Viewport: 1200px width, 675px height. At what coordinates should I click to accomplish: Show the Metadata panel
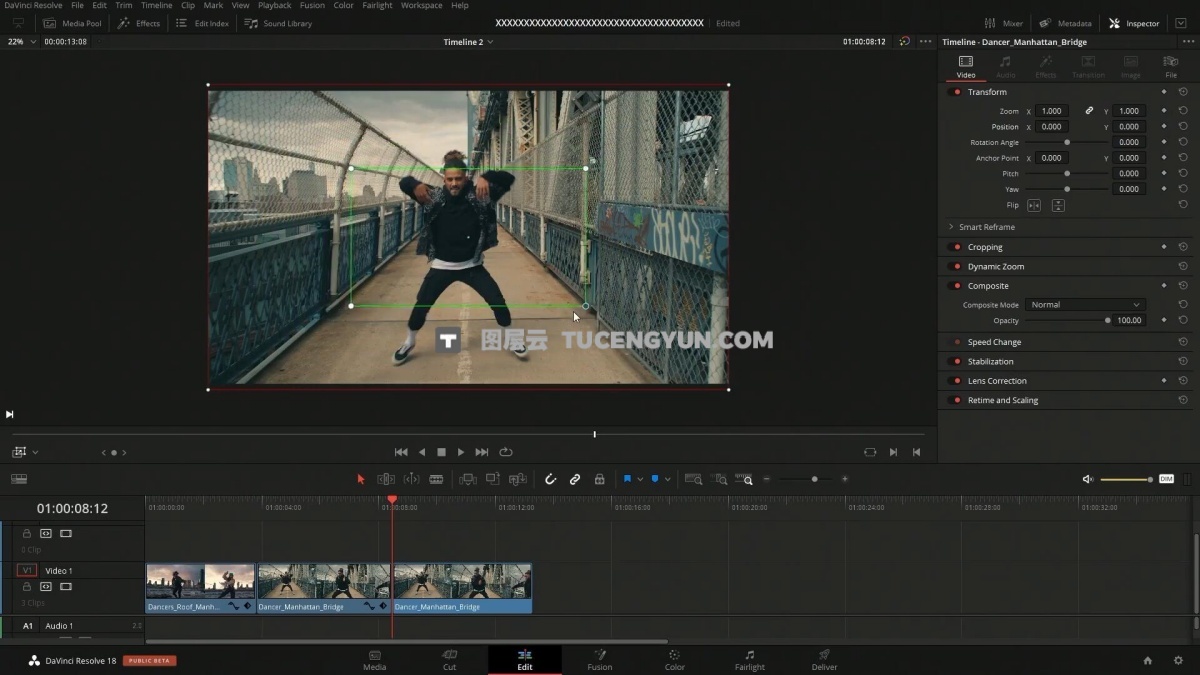point(1066,23)
